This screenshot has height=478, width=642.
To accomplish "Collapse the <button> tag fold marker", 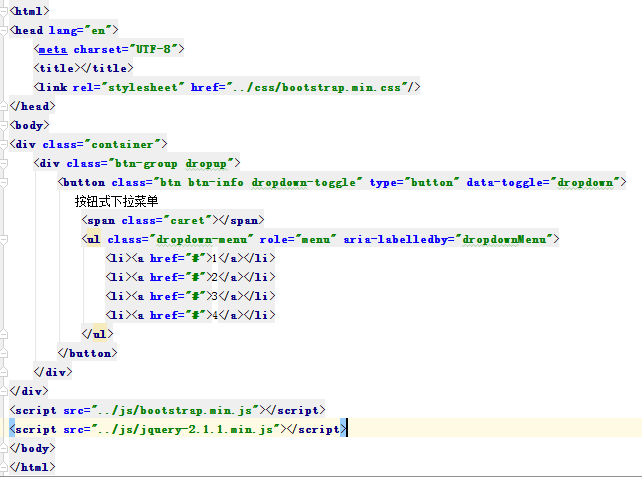I will point(3,182).
